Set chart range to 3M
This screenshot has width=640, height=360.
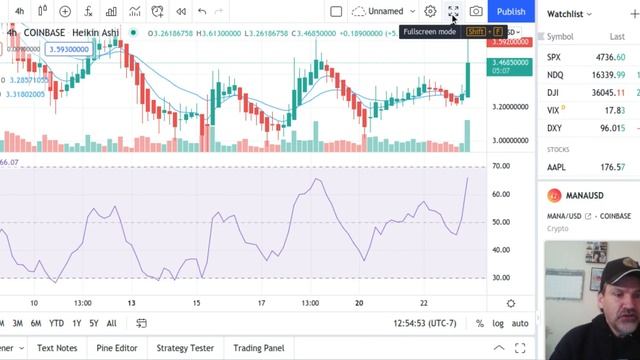tap(18, 323)
